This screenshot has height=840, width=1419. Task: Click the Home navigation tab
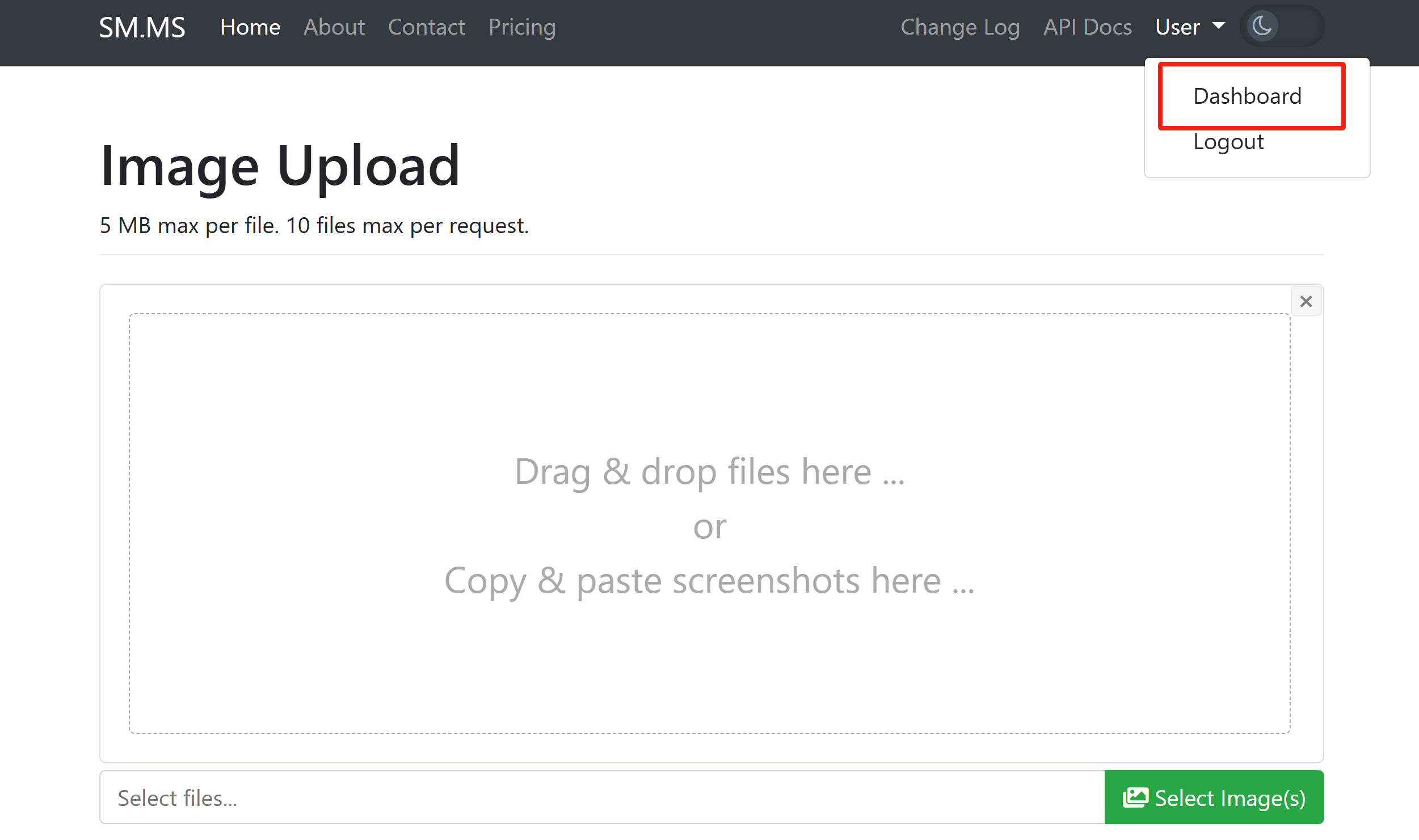coord(250,27)
